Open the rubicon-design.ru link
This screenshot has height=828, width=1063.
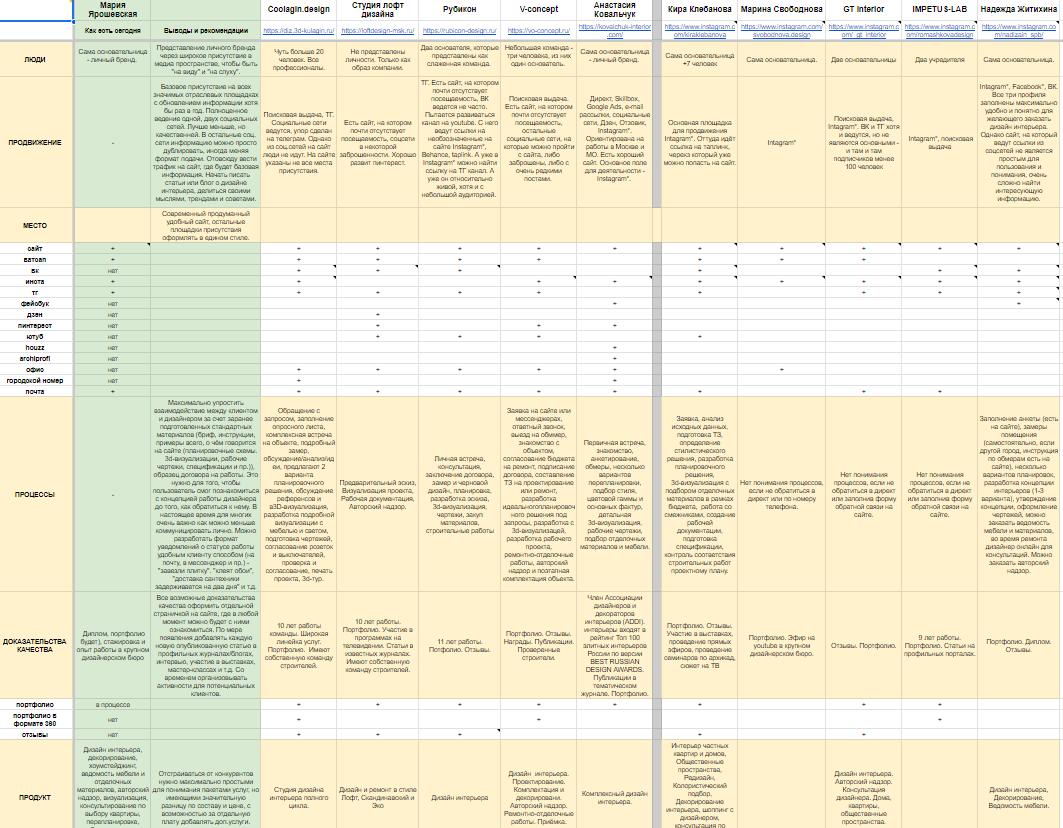[459, 31]
